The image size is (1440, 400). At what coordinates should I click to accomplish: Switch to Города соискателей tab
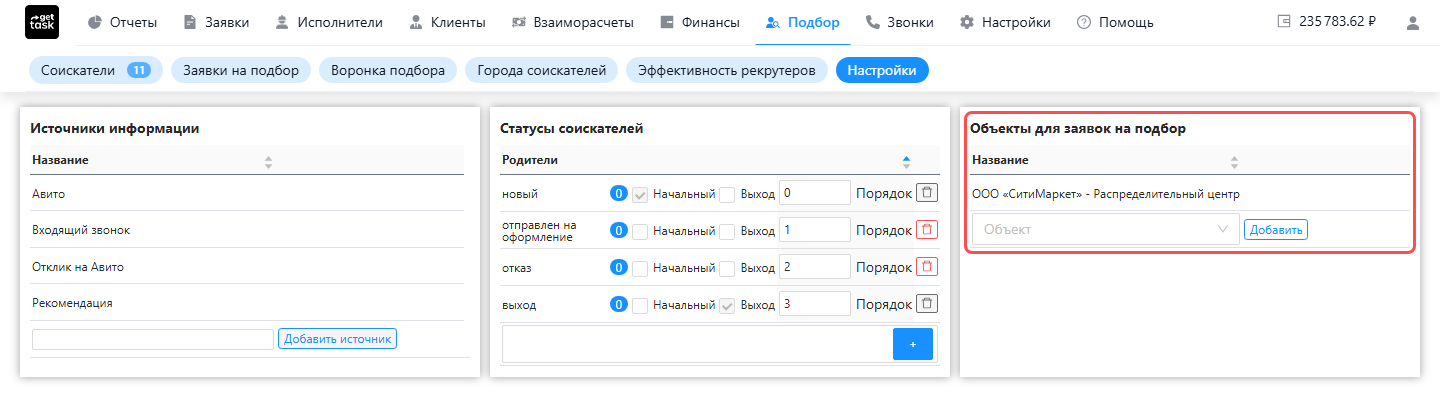tap(541, 70)
